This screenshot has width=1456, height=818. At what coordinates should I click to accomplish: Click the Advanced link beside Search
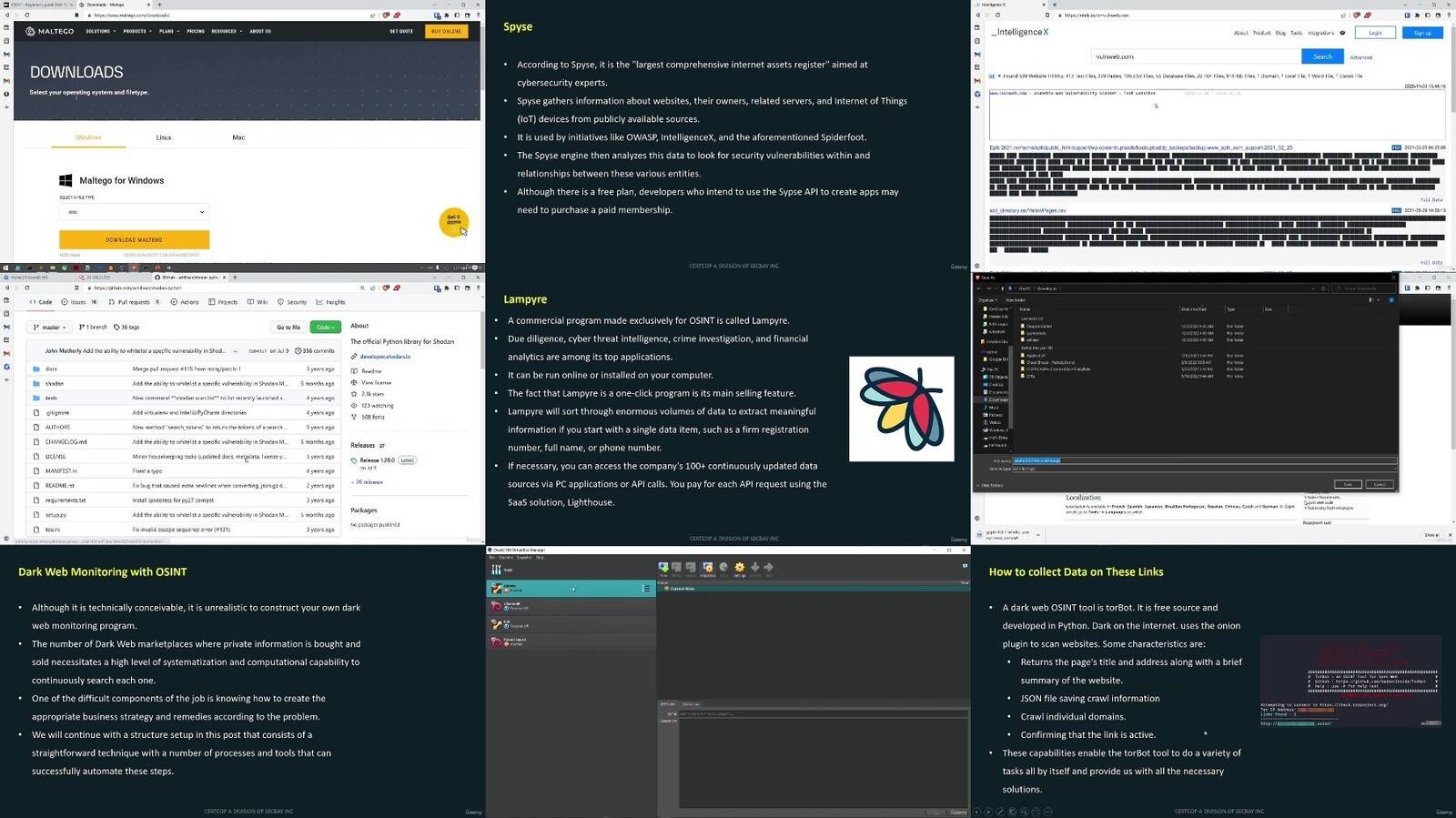click(x=1360, y=57)
